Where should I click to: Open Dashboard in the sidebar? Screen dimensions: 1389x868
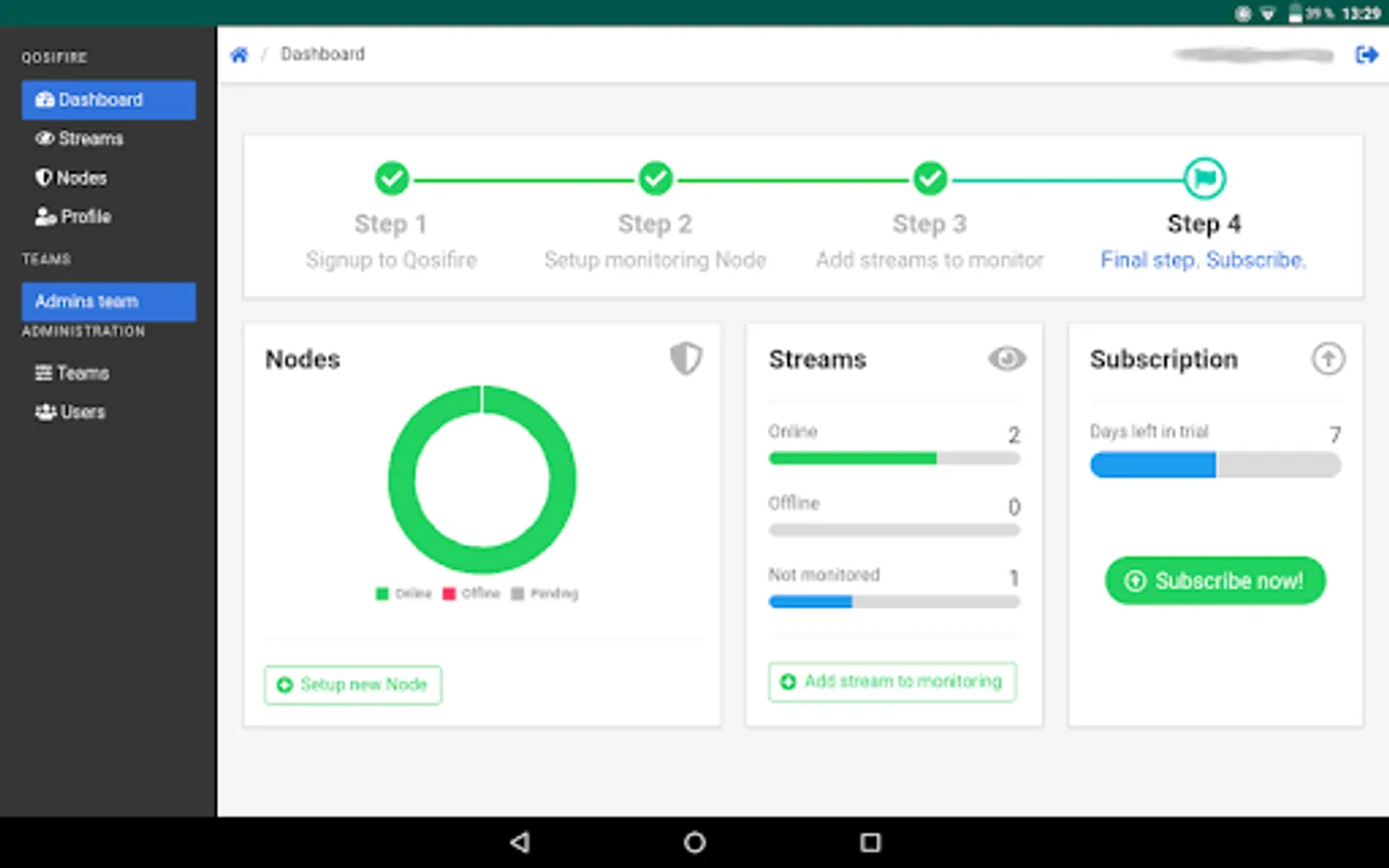click(x=109, y=99)
